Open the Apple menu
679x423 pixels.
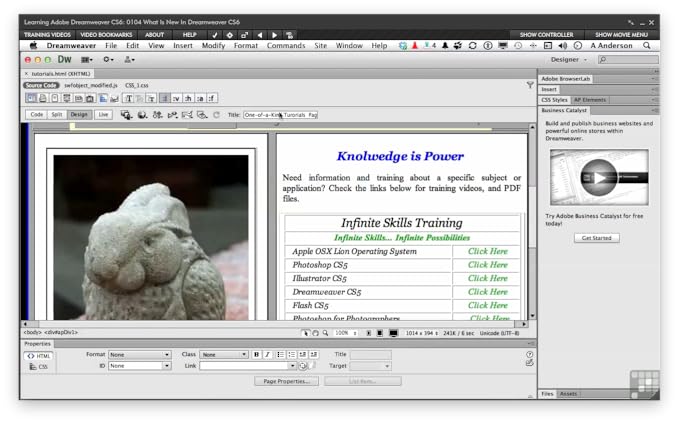pyautogui.click(x=33, y=45)
